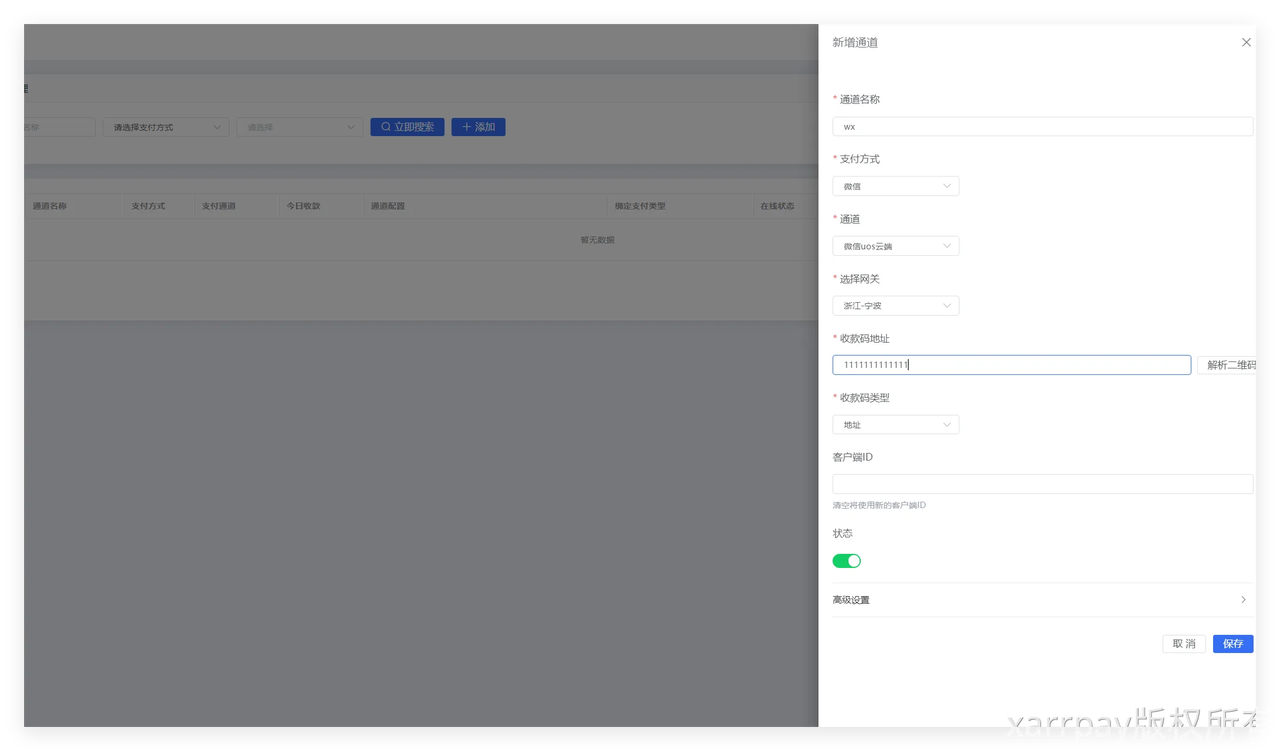Click the chevron arrow beside 高级设置
1280x751 pixels.
tap(1243, 600)
